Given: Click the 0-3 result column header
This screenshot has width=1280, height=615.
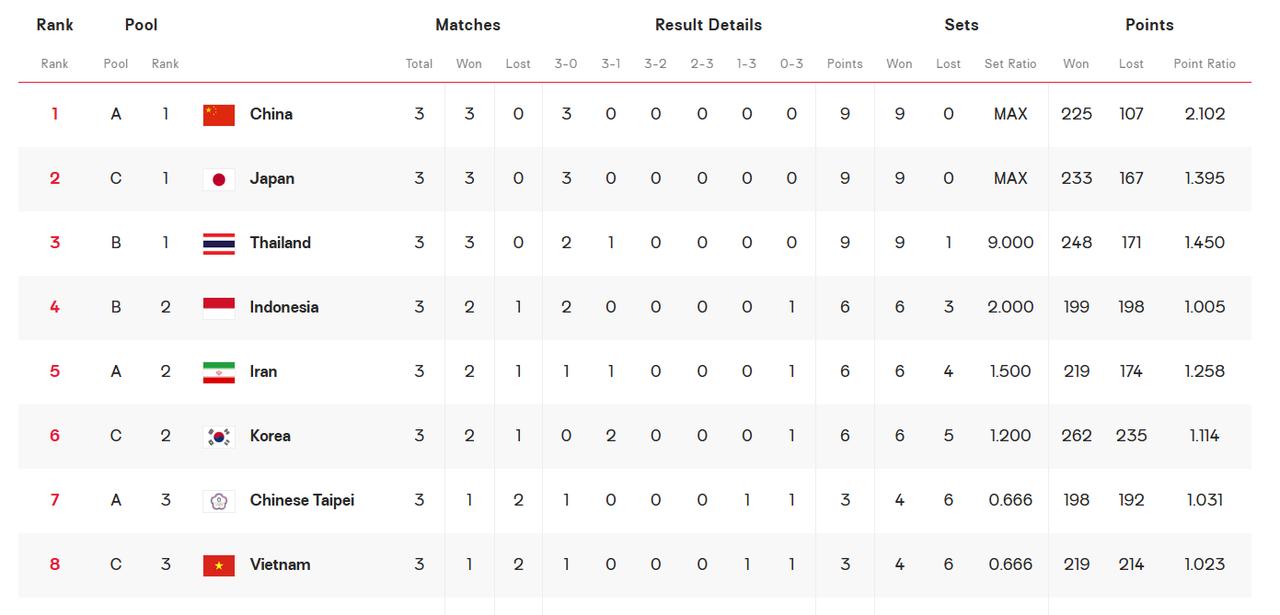Looking at the screenshot, I should coord(791,63).
